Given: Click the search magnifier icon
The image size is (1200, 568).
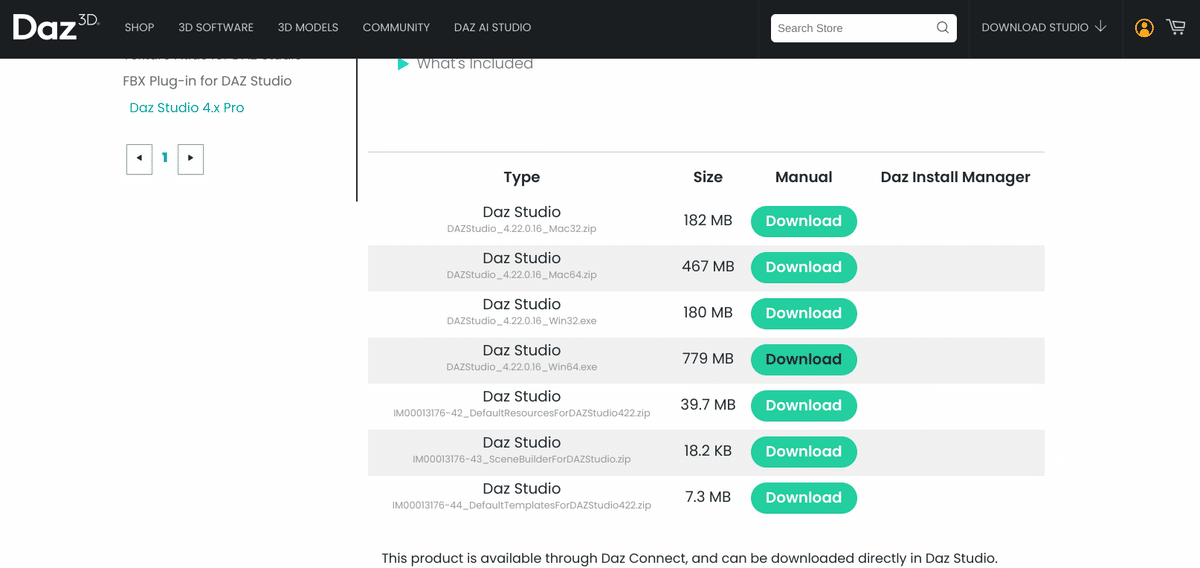Looking at the screenshot, I should tap(943, 28).
